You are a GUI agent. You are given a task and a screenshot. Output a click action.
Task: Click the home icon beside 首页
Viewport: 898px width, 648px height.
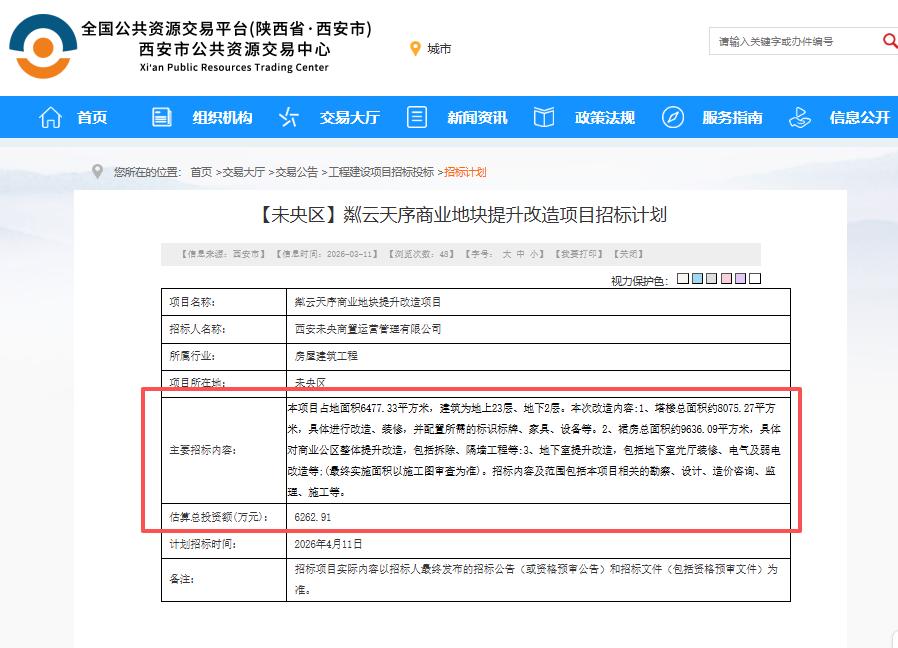click(x=50, y=117)
